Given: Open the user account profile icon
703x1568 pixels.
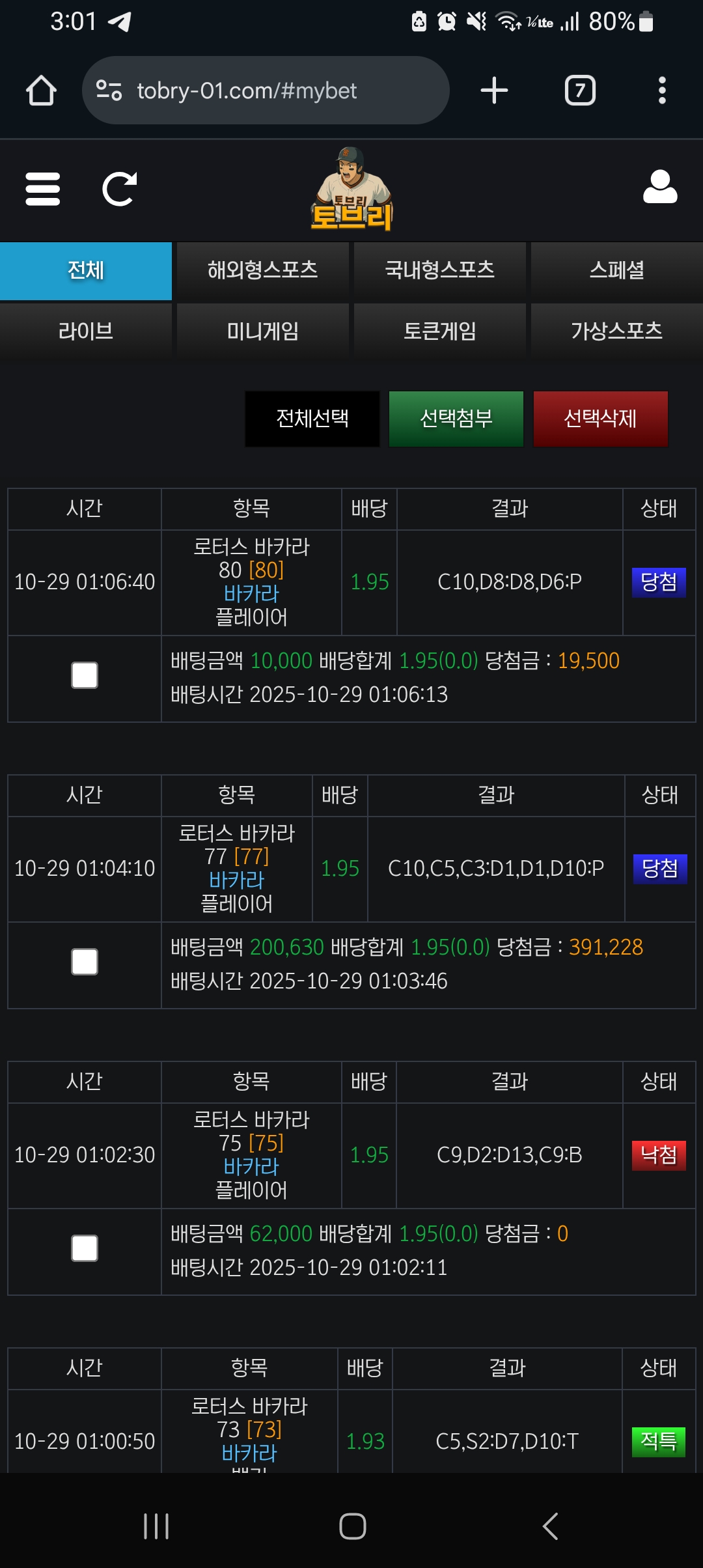Looking at the screenshot, I should (660, 188).
